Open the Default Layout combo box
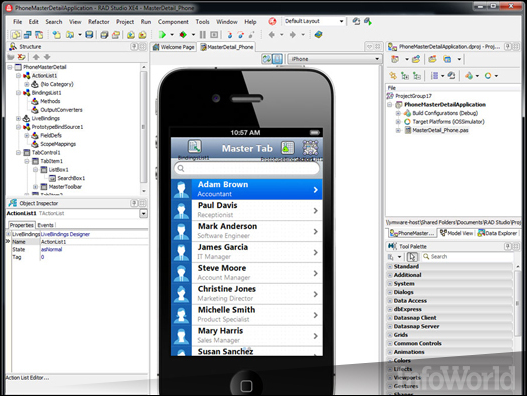 click(x=315, y=21)
